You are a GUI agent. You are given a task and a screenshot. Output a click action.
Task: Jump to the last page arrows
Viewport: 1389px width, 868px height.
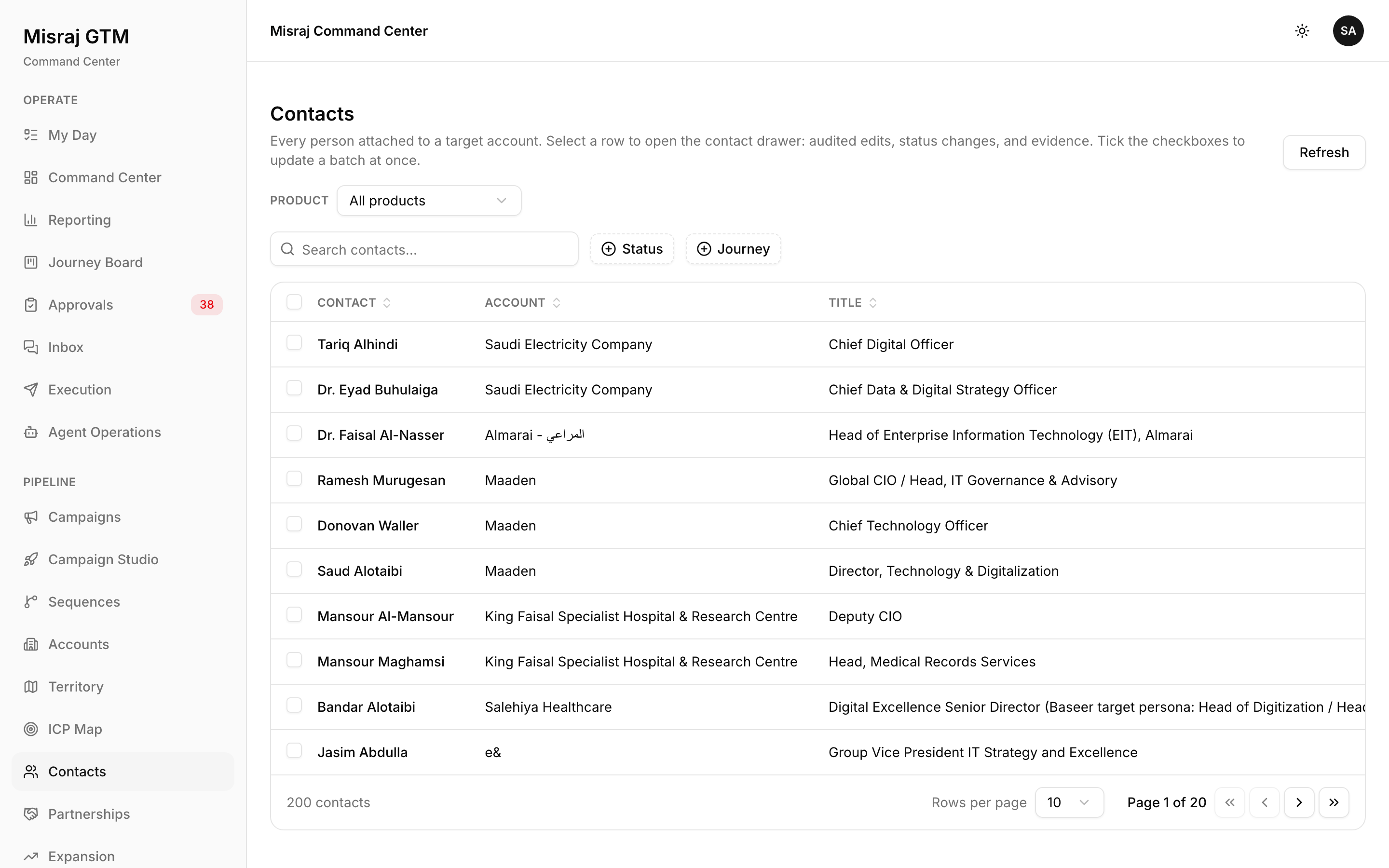click(x=1334, y=802)
